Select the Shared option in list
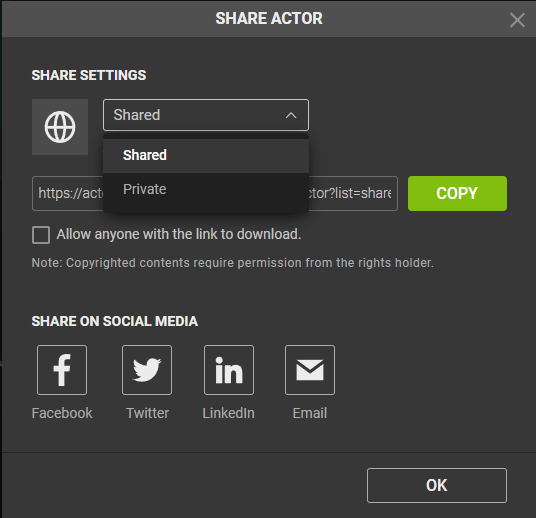The width and height of the screenshot is (536, 518). (x=206, y=155)
